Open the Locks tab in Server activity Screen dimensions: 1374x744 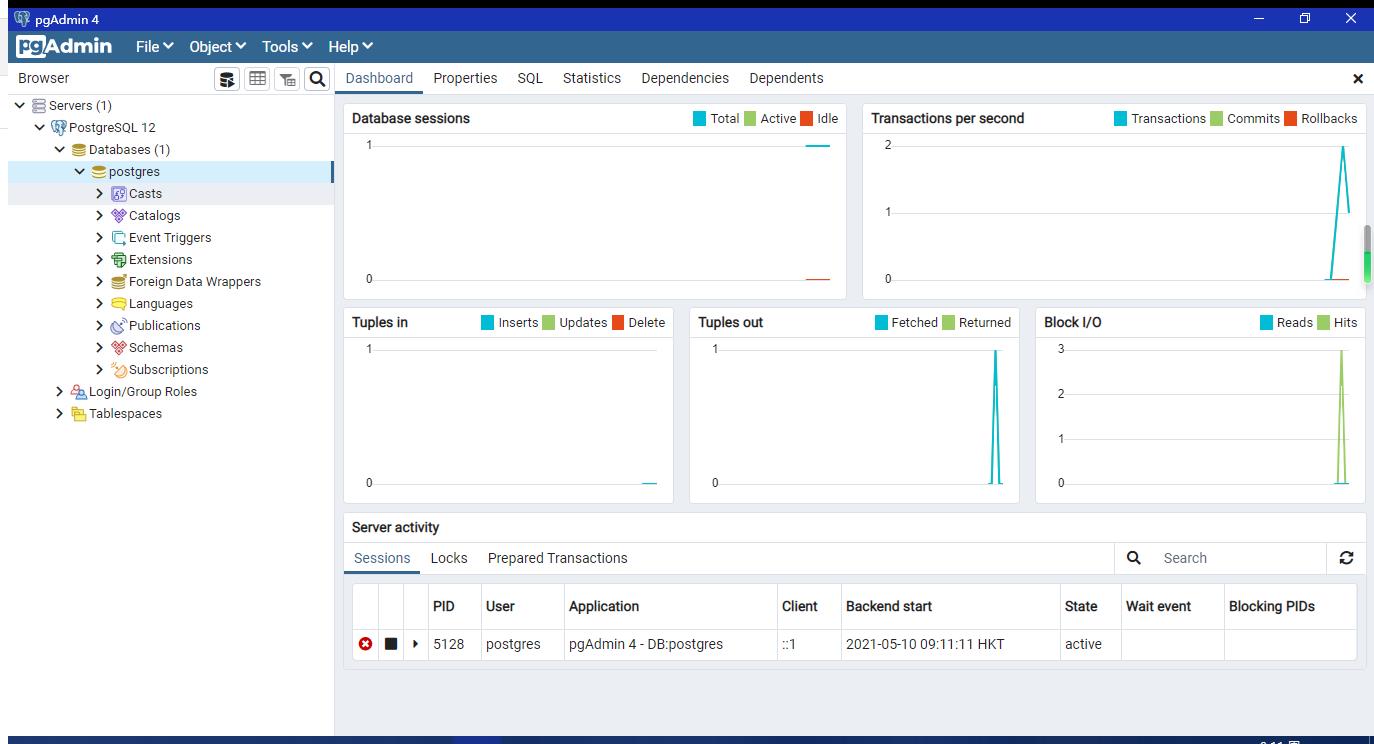(x=449, y=558)
